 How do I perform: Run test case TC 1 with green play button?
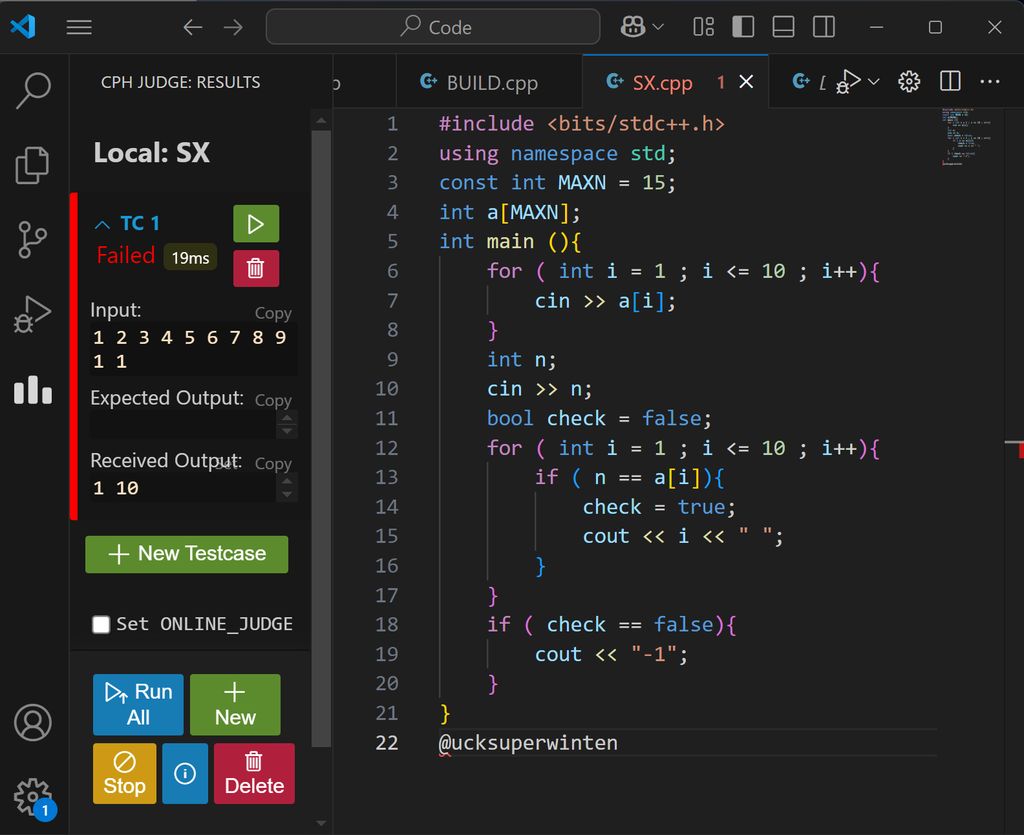(x=256, y=224)
